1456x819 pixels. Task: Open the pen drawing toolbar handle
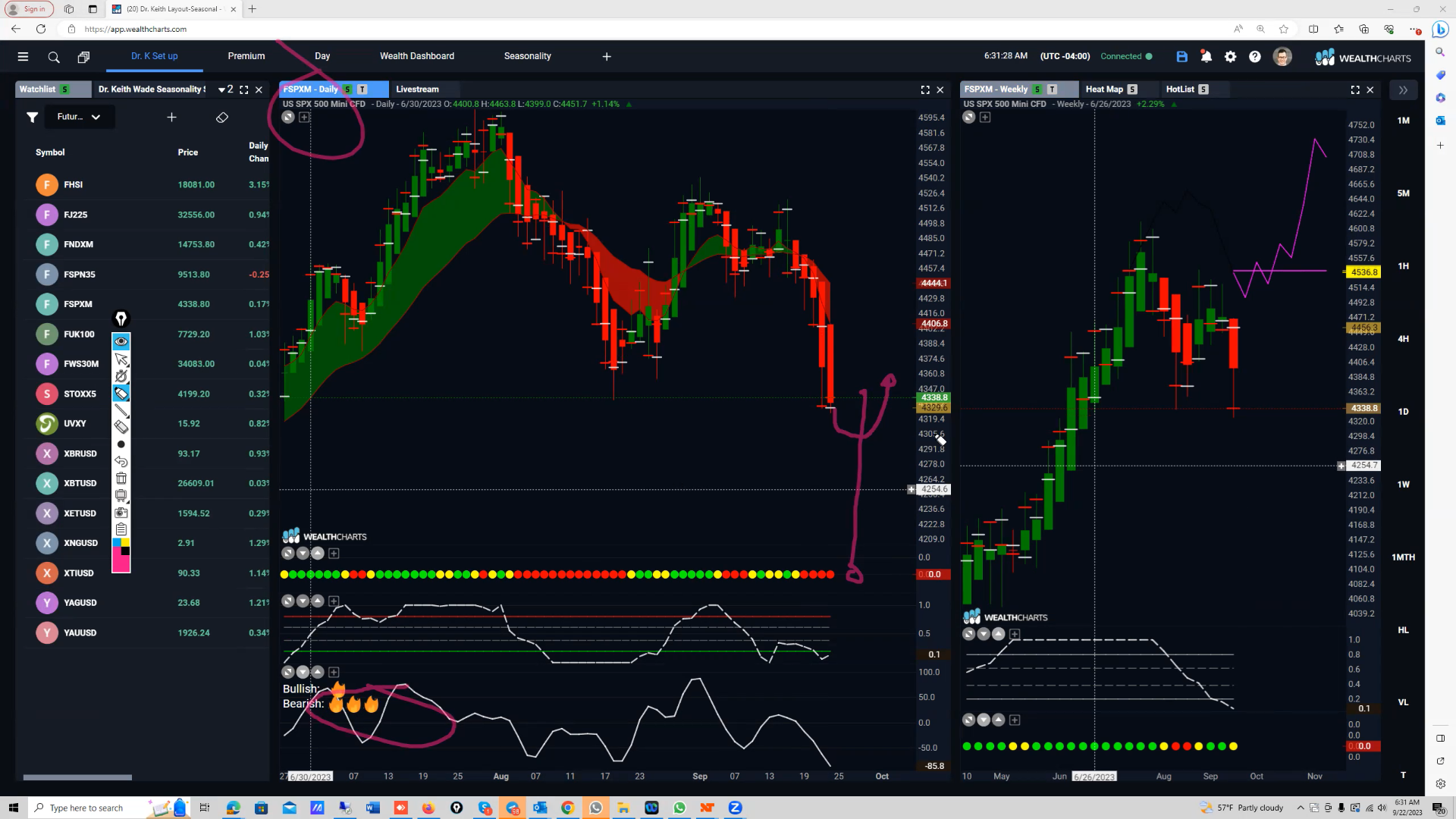tap(121, 318)
